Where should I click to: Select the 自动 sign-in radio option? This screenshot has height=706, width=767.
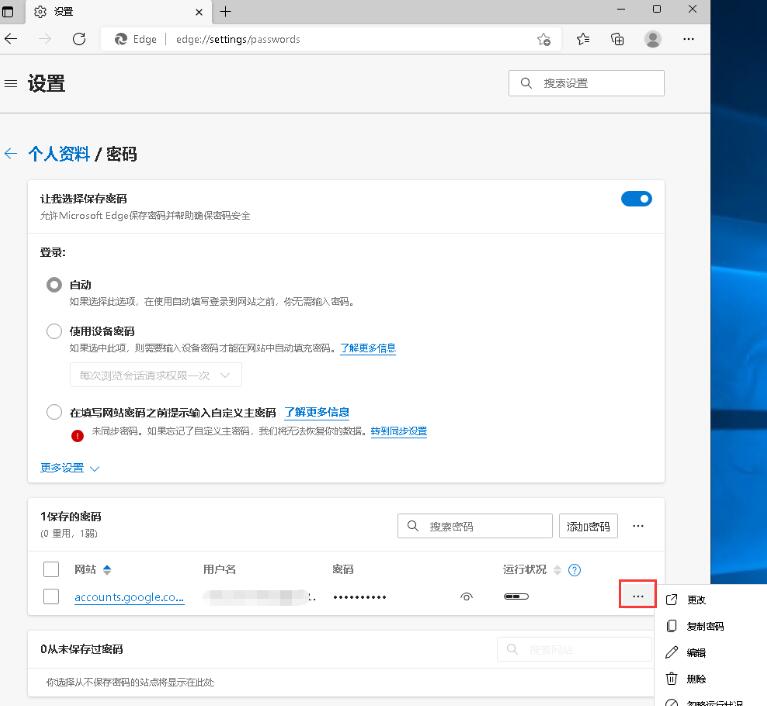(x=54, y=285)
